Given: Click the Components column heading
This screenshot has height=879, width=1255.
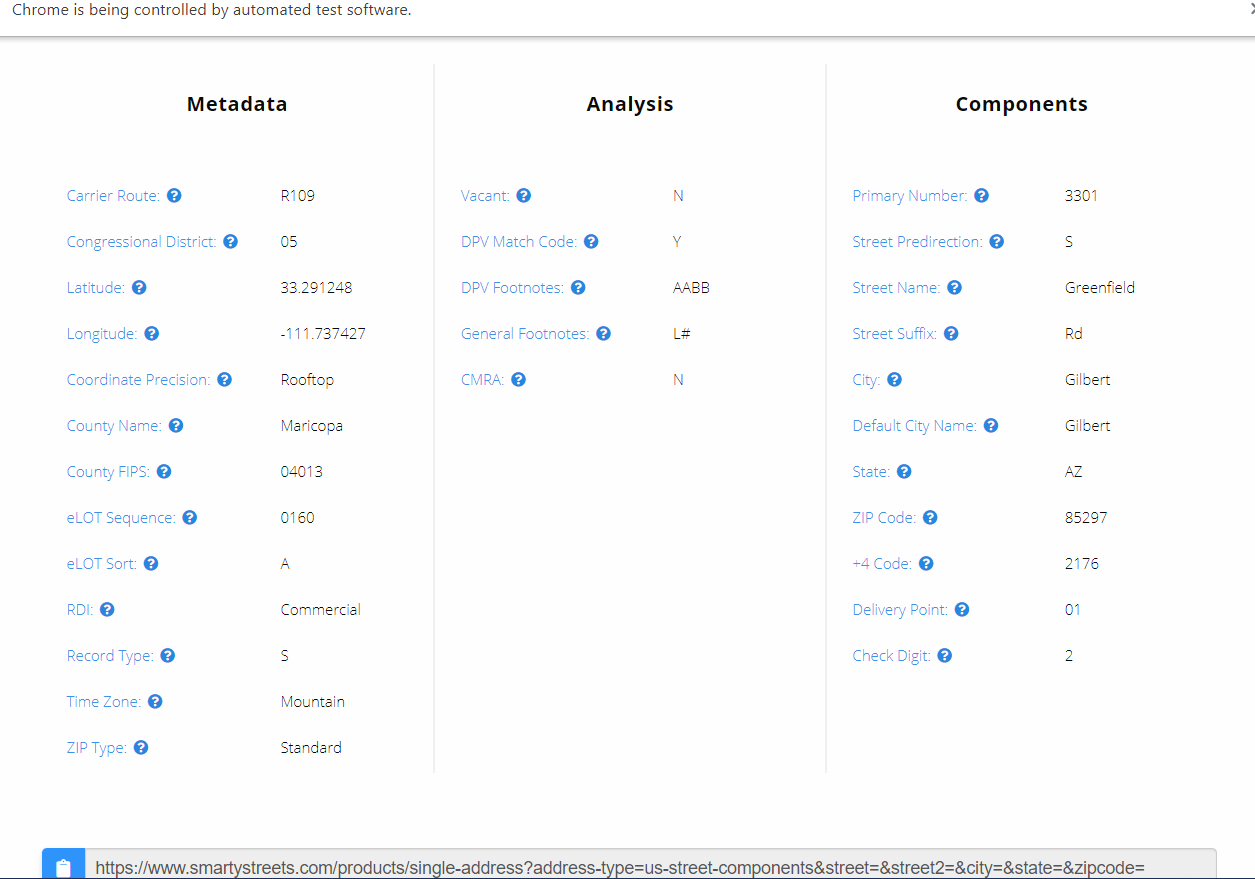Looking at the screenshot, I should click(x=1022, y=104).
